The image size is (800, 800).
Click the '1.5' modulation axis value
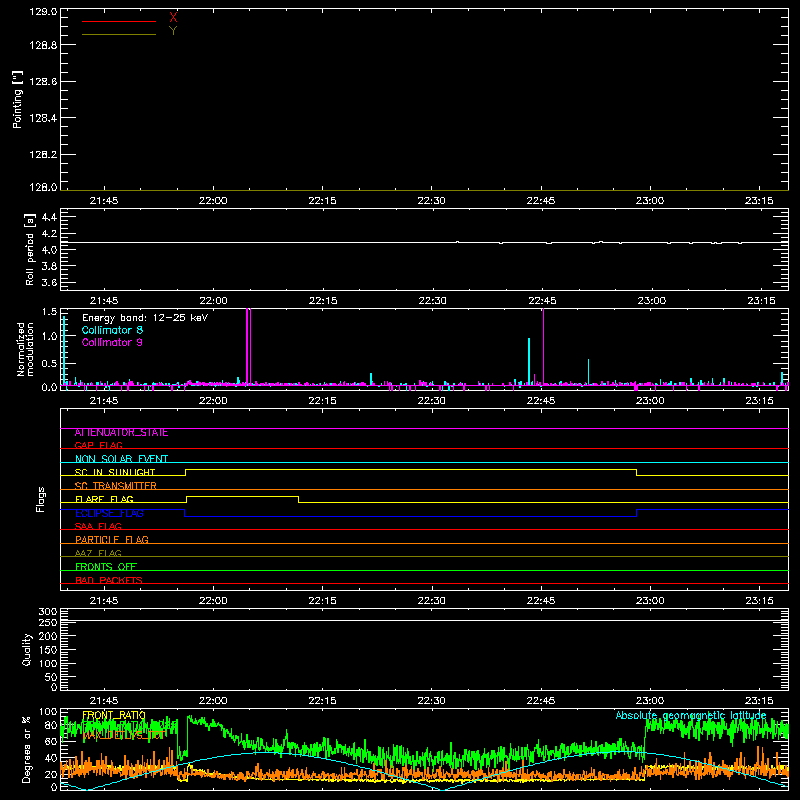pyautogui.click(x=49, y=311)
